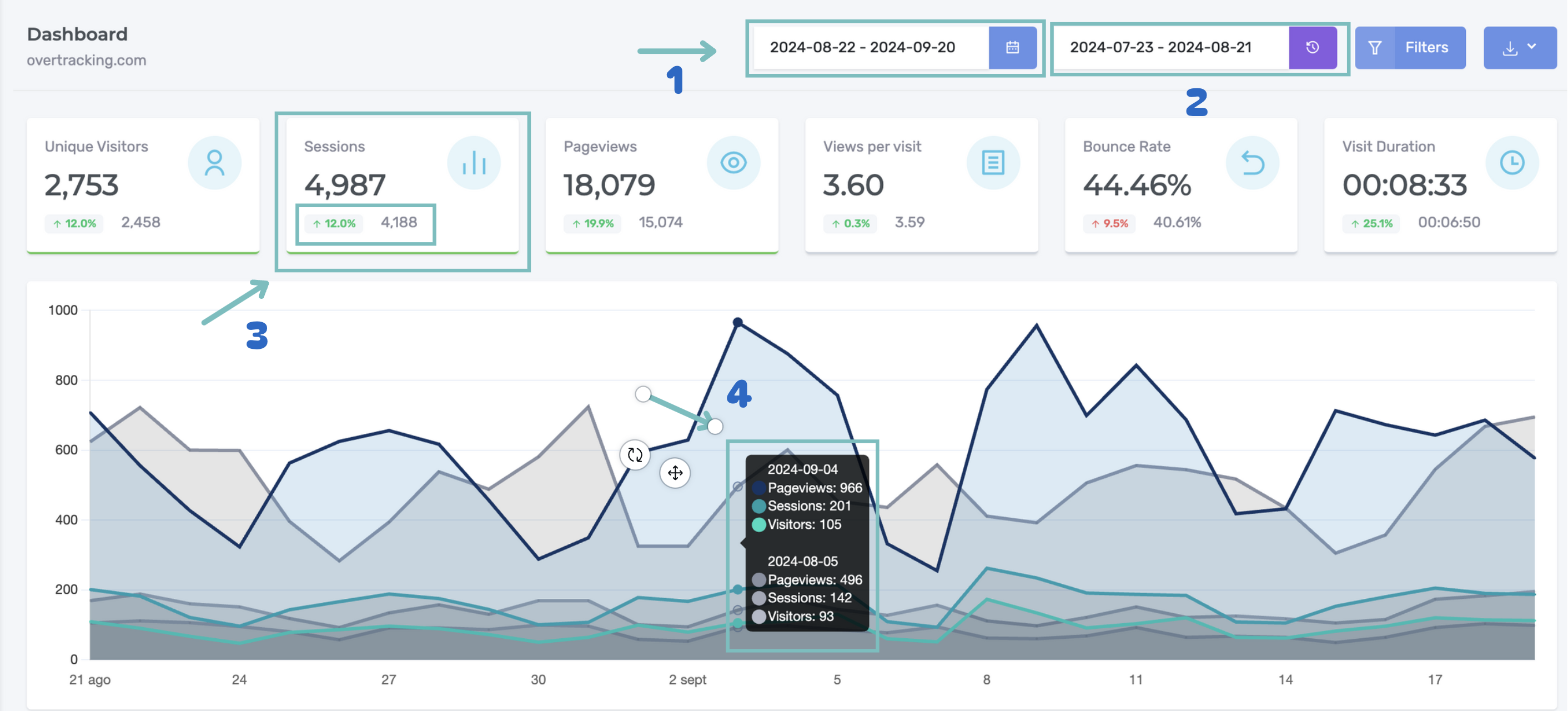Viewport: 1568px width, 711px height.
Task: Select the Visit Duration card title
Action: coord(1389,147)
